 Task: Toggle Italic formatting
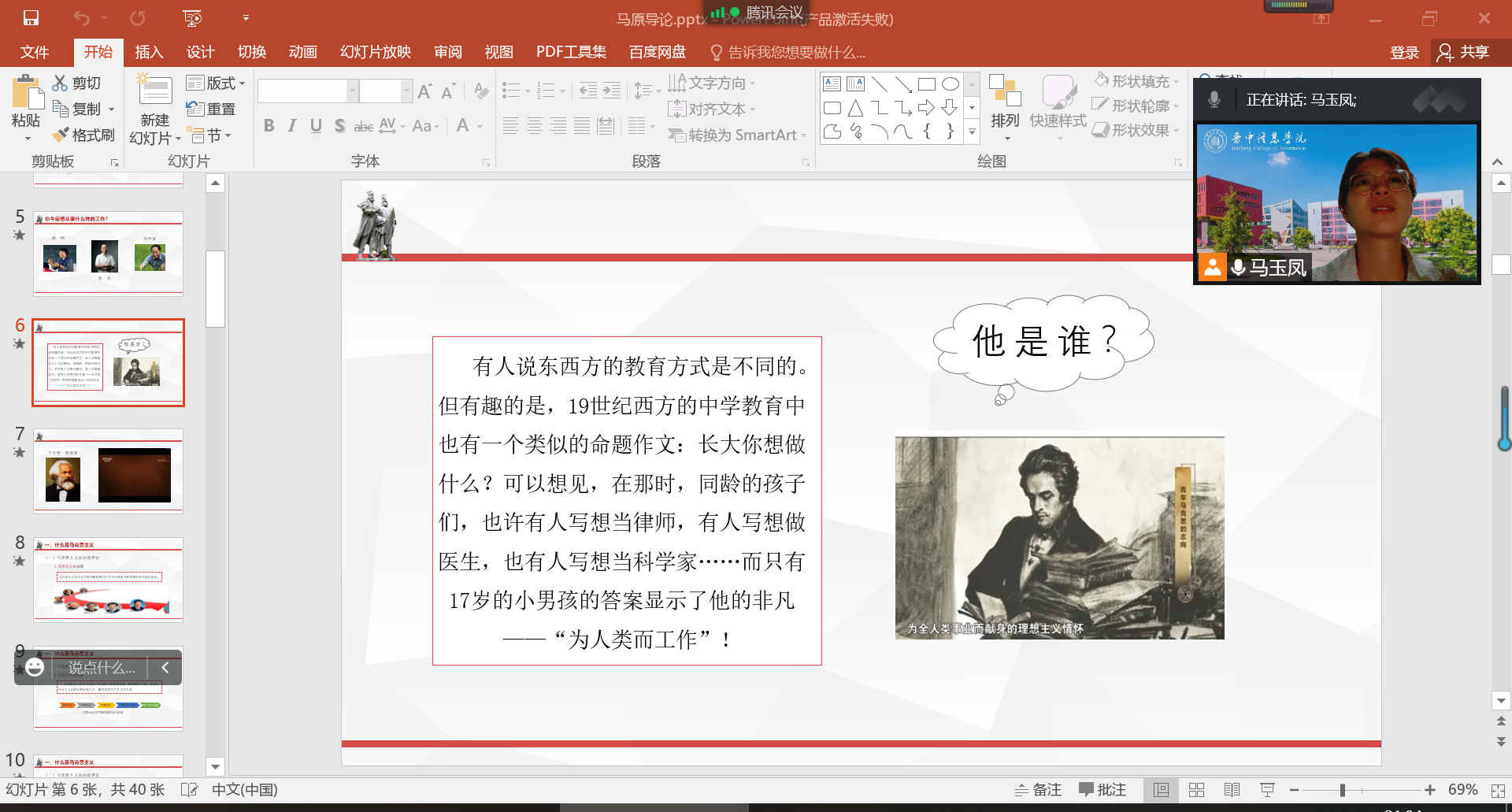point(292,126)
